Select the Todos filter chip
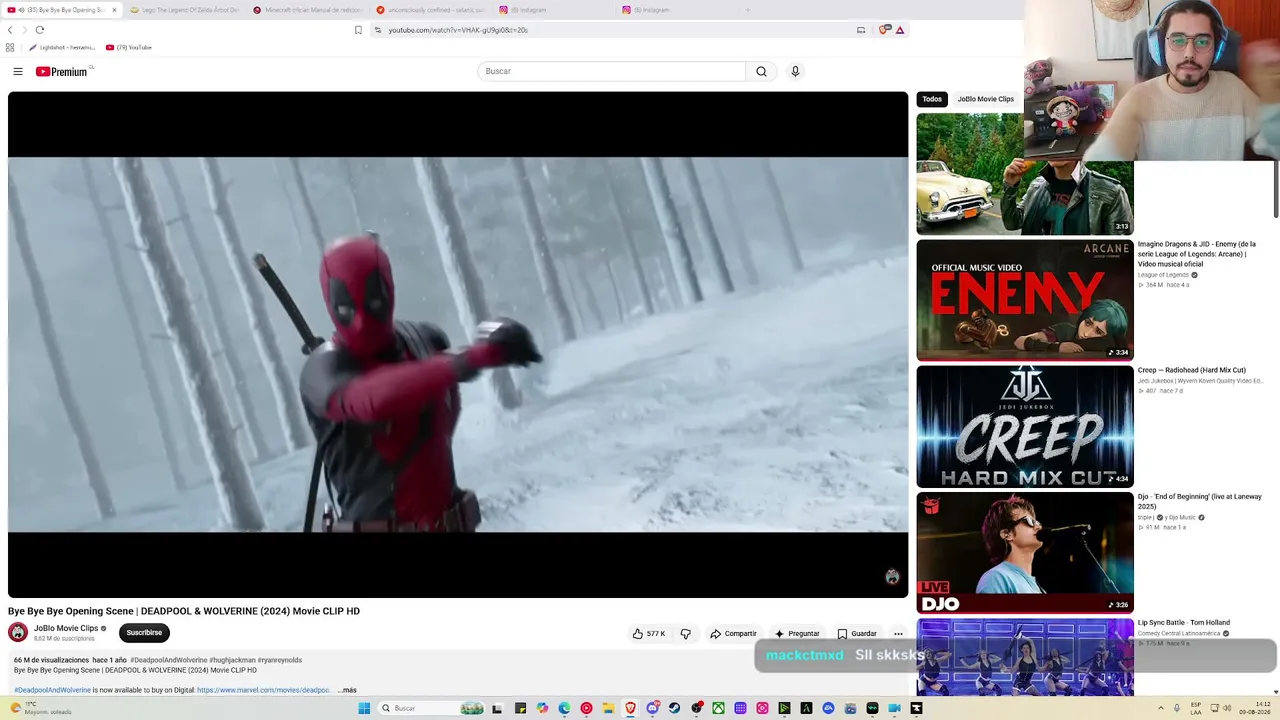The width and height of the screenshot is (1280, 720). click(x=932, y=99)
